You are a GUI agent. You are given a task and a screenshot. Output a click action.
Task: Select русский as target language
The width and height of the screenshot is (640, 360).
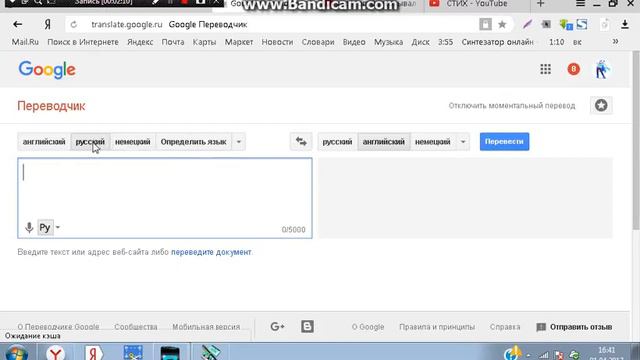point(337,142)
